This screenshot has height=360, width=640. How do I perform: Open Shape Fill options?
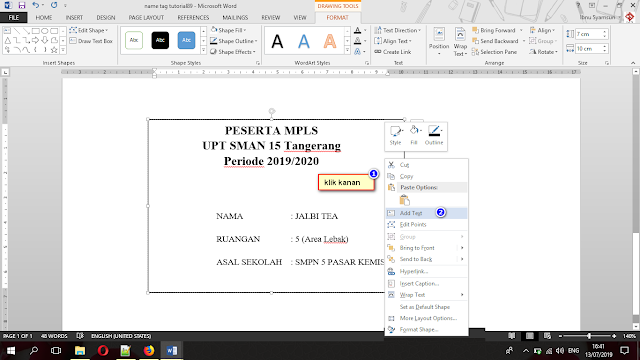click(x=229, y=30)
